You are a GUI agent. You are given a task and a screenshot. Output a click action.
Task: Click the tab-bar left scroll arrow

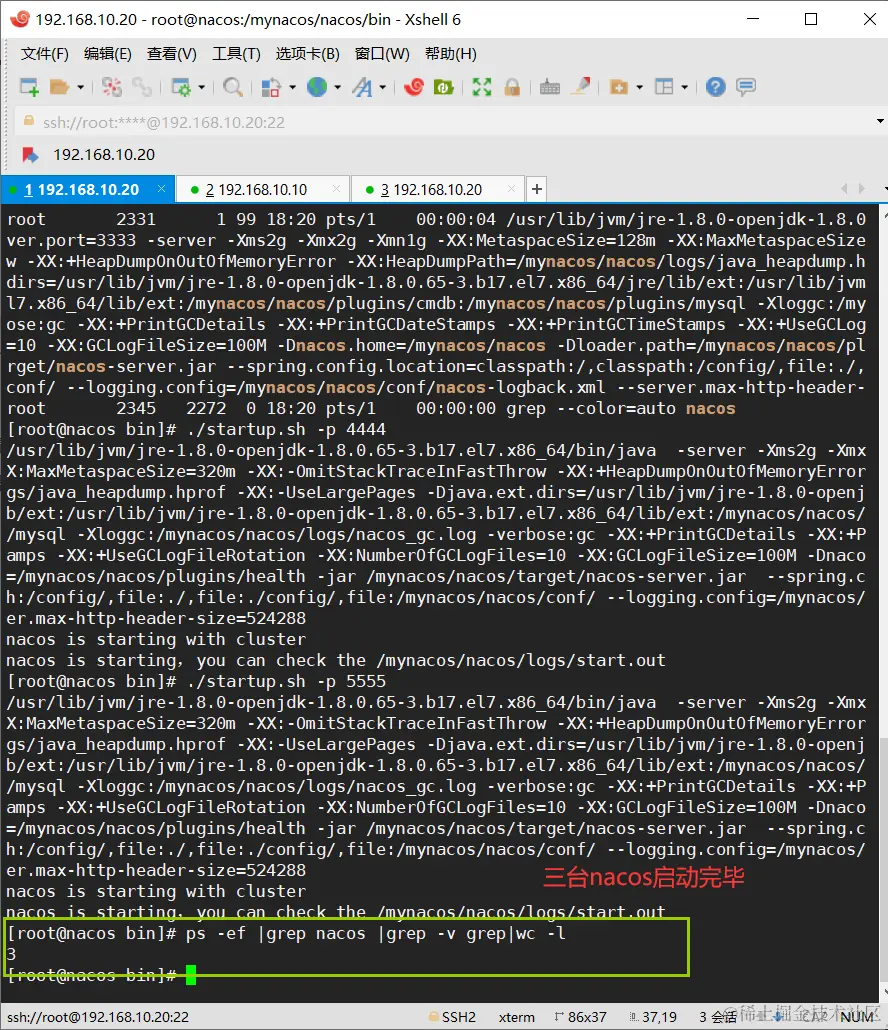[x=844, y=189]
